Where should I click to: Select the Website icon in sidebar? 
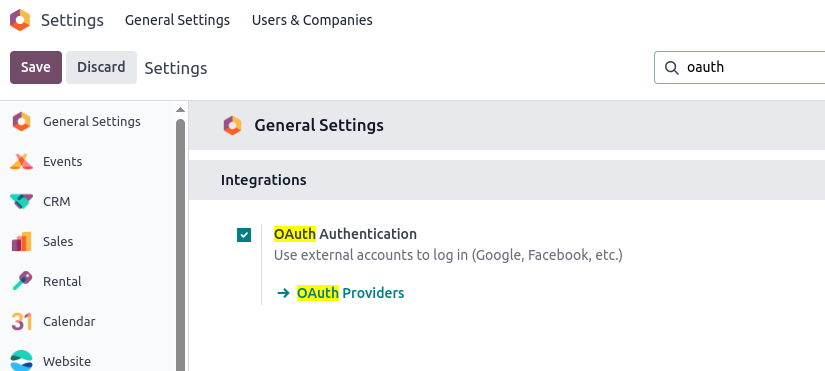22,361
